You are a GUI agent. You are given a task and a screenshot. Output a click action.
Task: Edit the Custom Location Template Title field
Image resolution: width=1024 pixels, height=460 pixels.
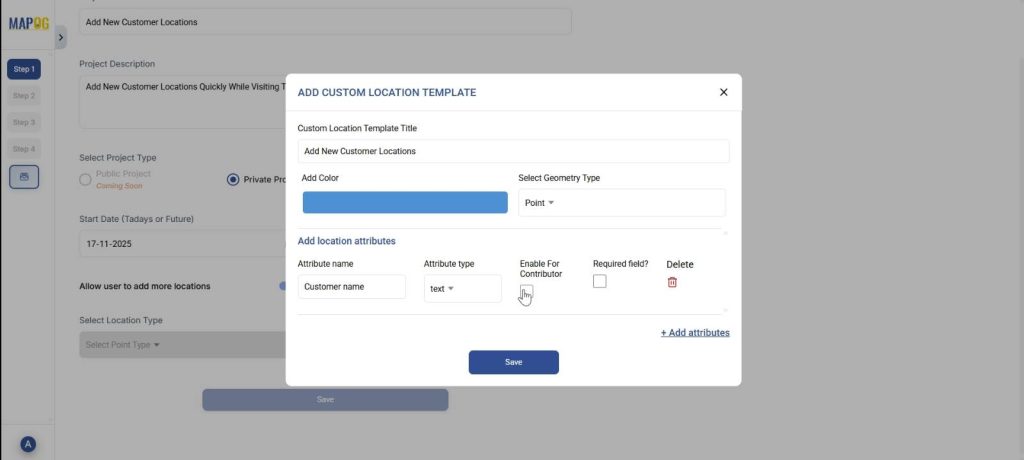[x=513, y=151]
